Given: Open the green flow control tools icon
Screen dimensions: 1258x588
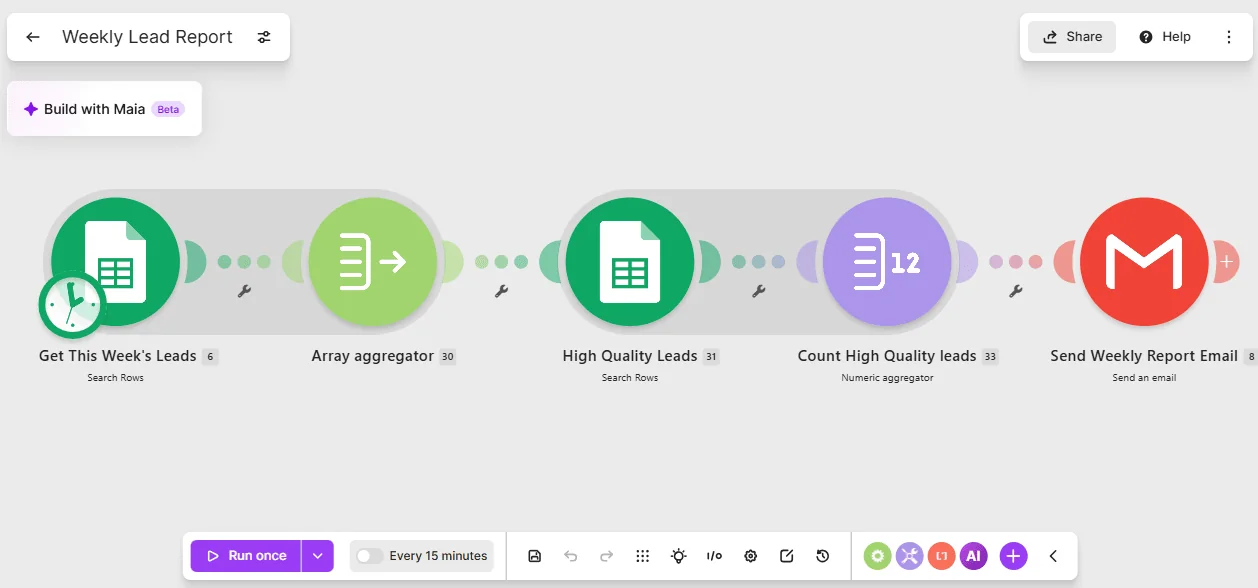Looking at the screenshot, I should [x=877, y=556].
